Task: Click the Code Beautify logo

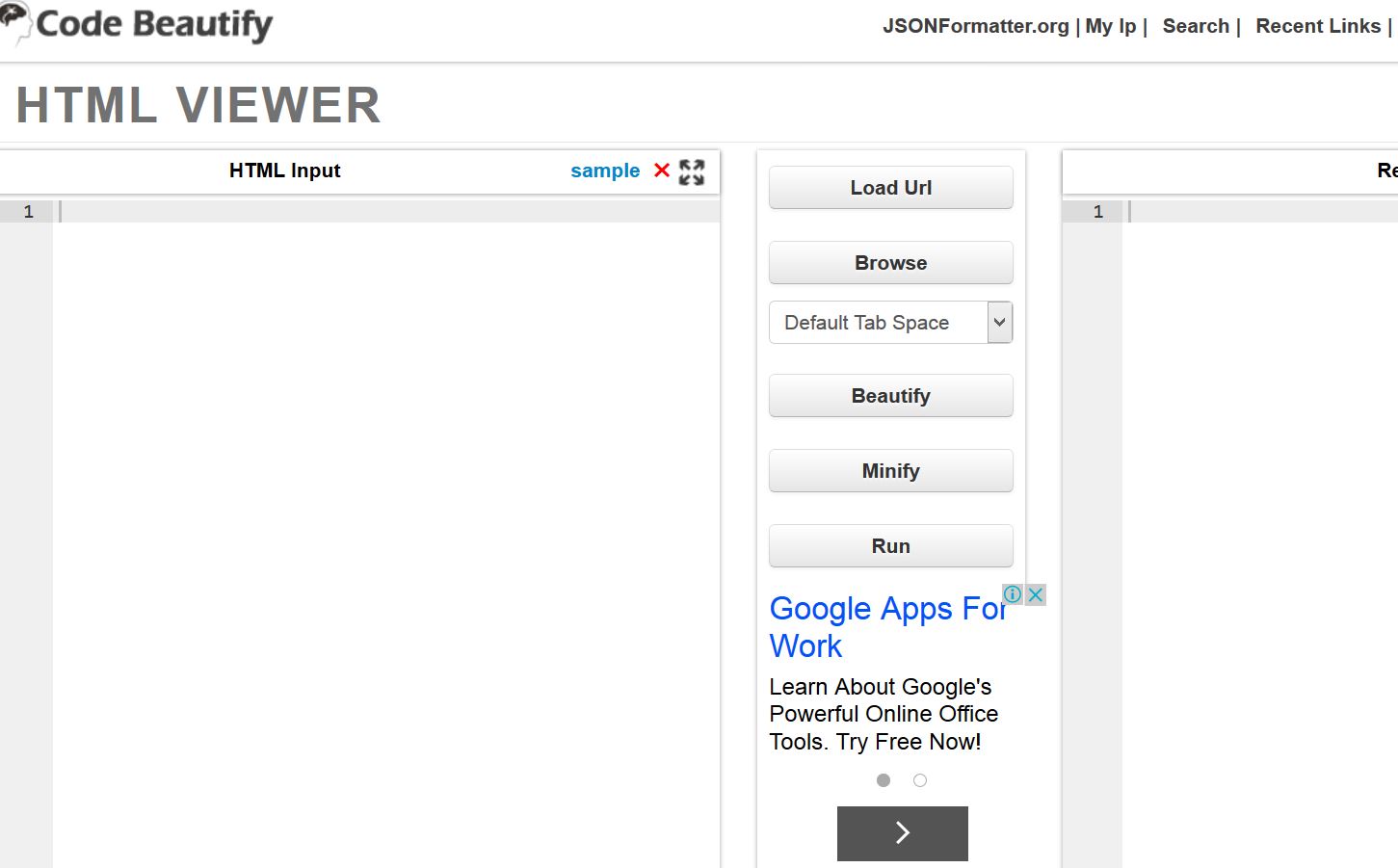Action: [x=137, y=24]
